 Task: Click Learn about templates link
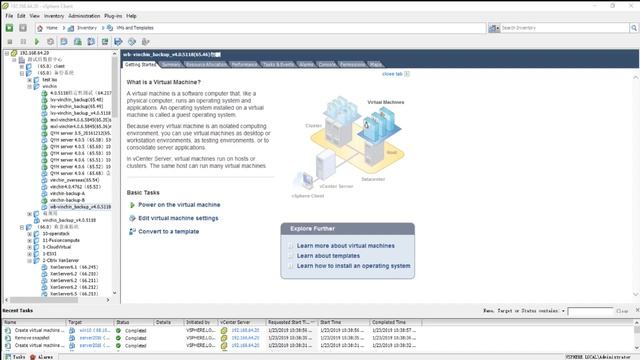(328, 256)
